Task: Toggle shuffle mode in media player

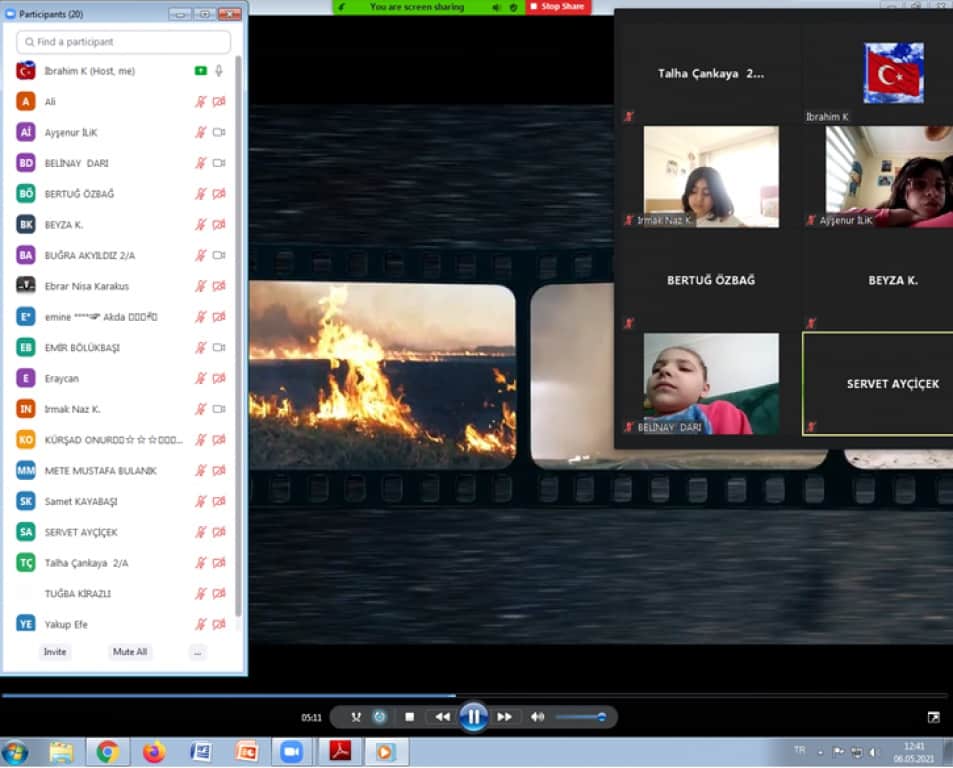Action: pos(356,717)
